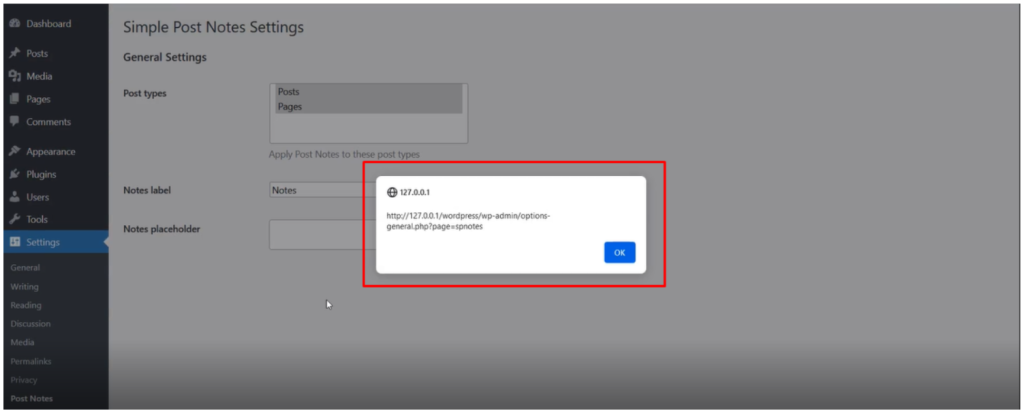Click the Notes placeholder text area

(x=323, y=234)
